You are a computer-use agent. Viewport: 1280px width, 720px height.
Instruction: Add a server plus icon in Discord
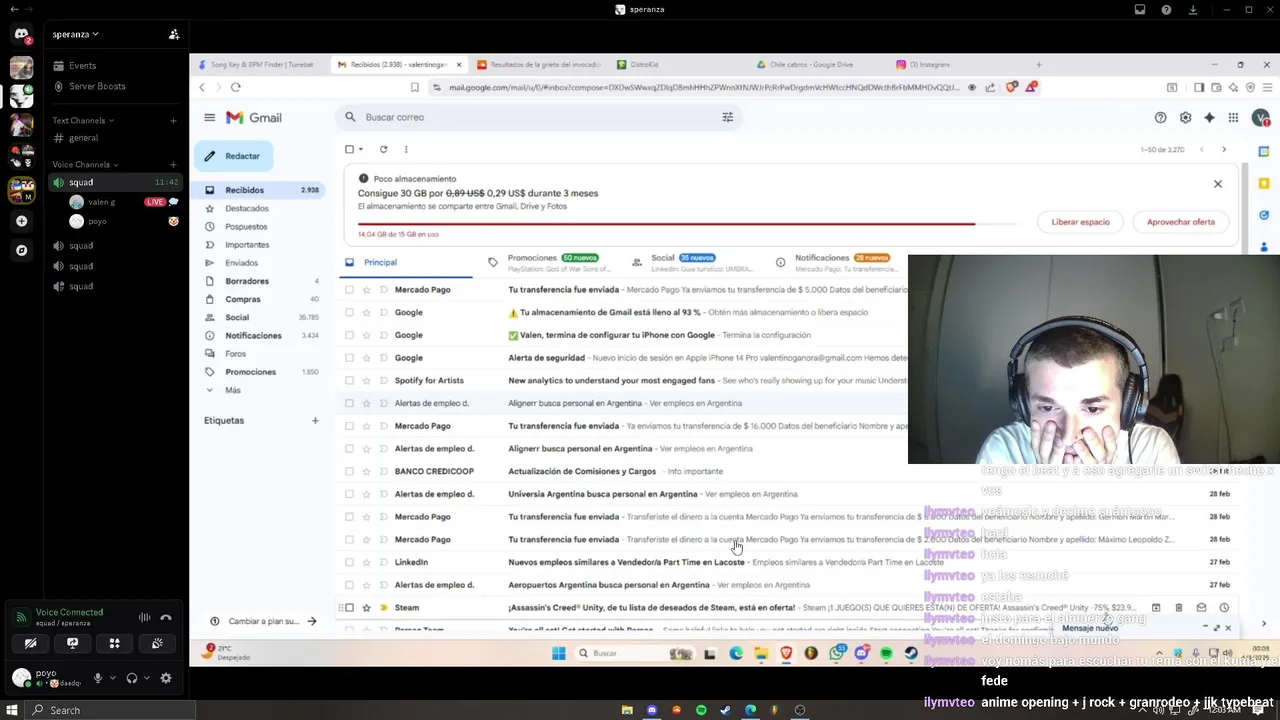pos(21,220)
